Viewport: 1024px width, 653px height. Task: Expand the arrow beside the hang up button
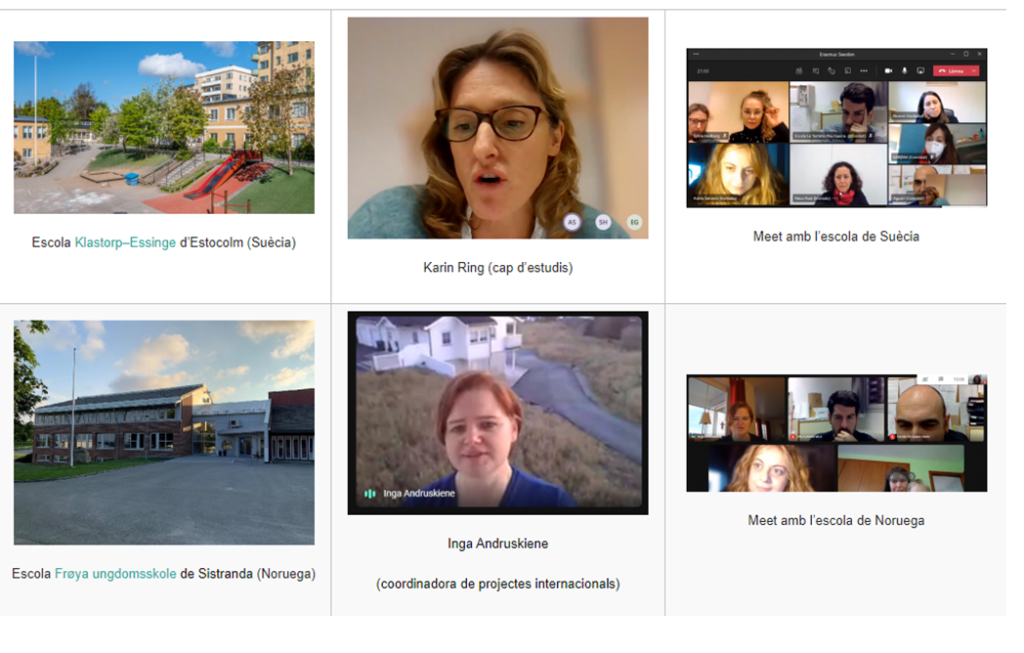click(974, 71)
